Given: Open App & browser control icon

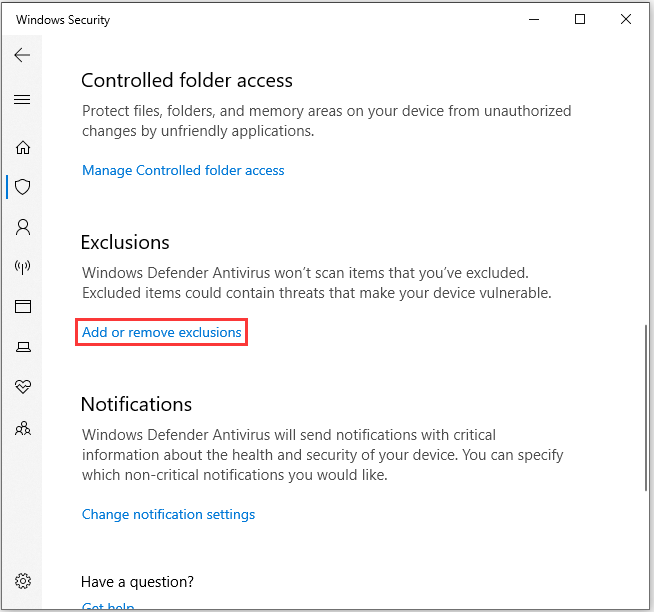Looking at the screenshot, I should [23, 307].
